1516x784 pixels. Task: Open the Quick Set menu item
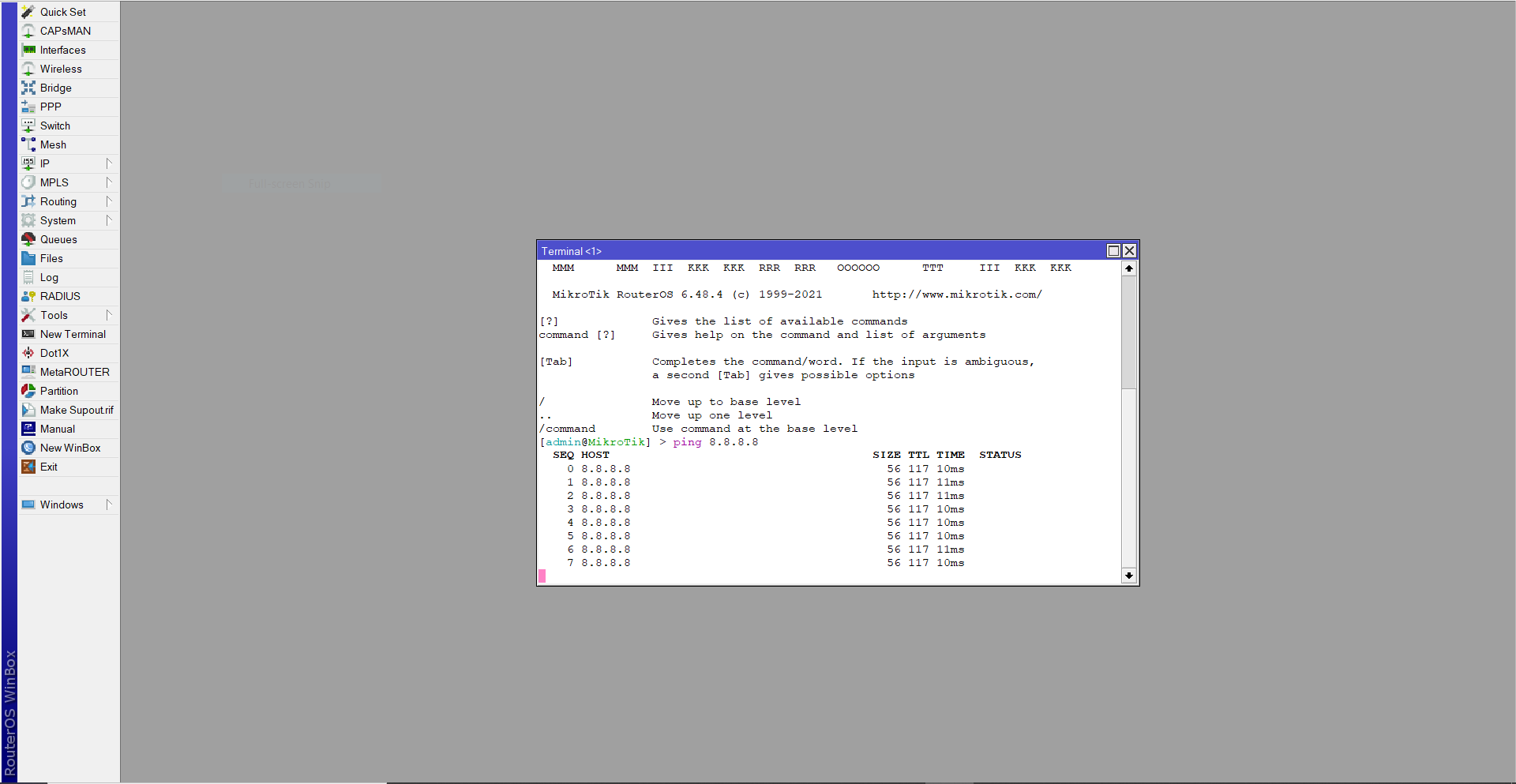pyautogui.click(x=69, y=12)
